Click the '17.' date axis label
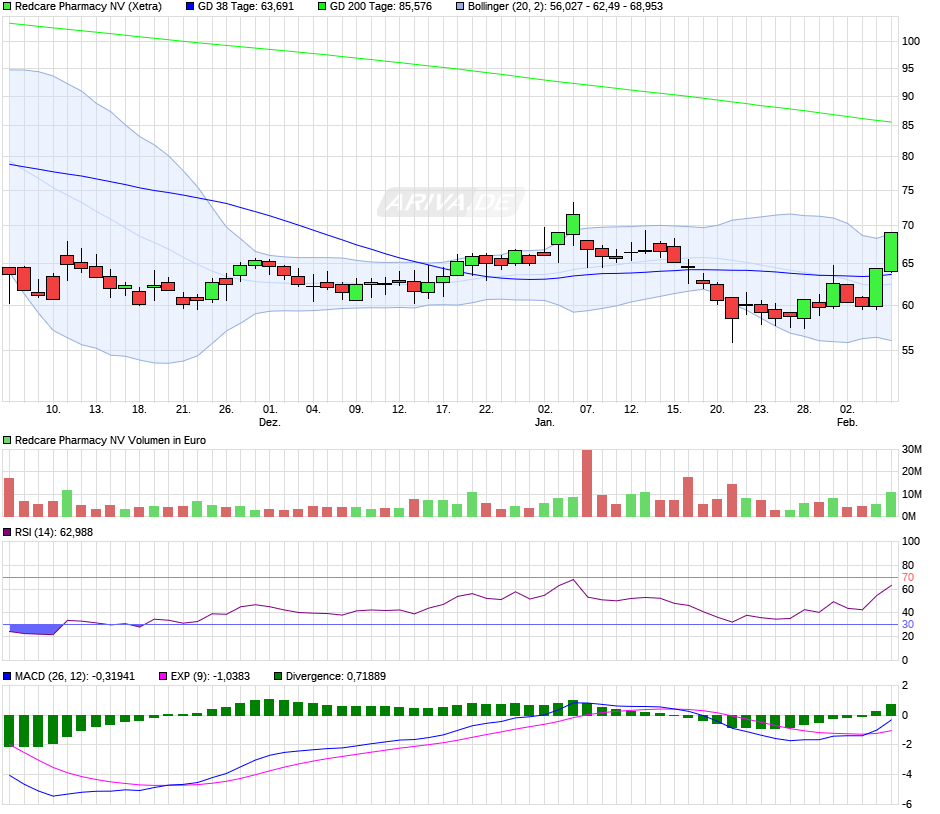The height and width of the screenshot is (814, 940). [x=443, y=409]
